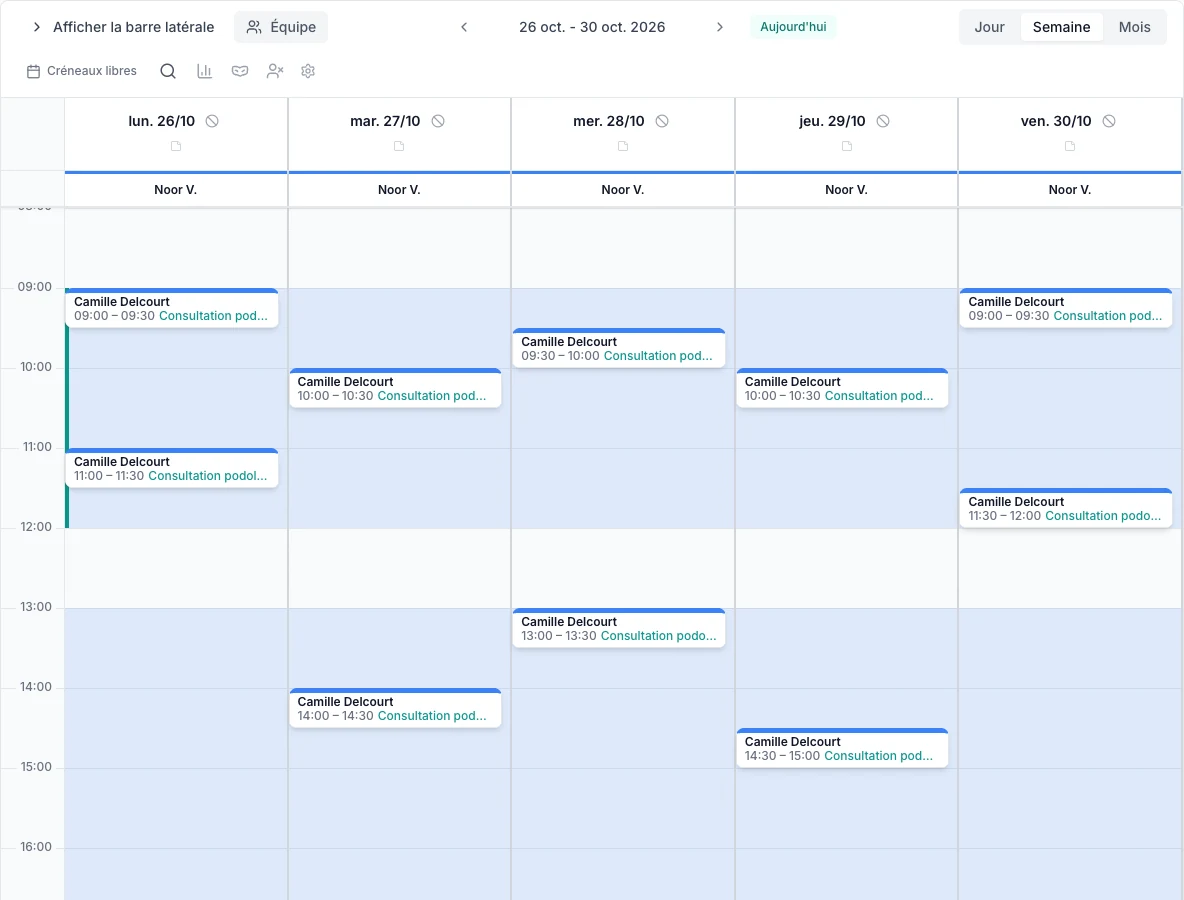Click Noor V. under Monday column
Image resolution: width=1184 pixels, height=900 pixels.
[175, 190]
